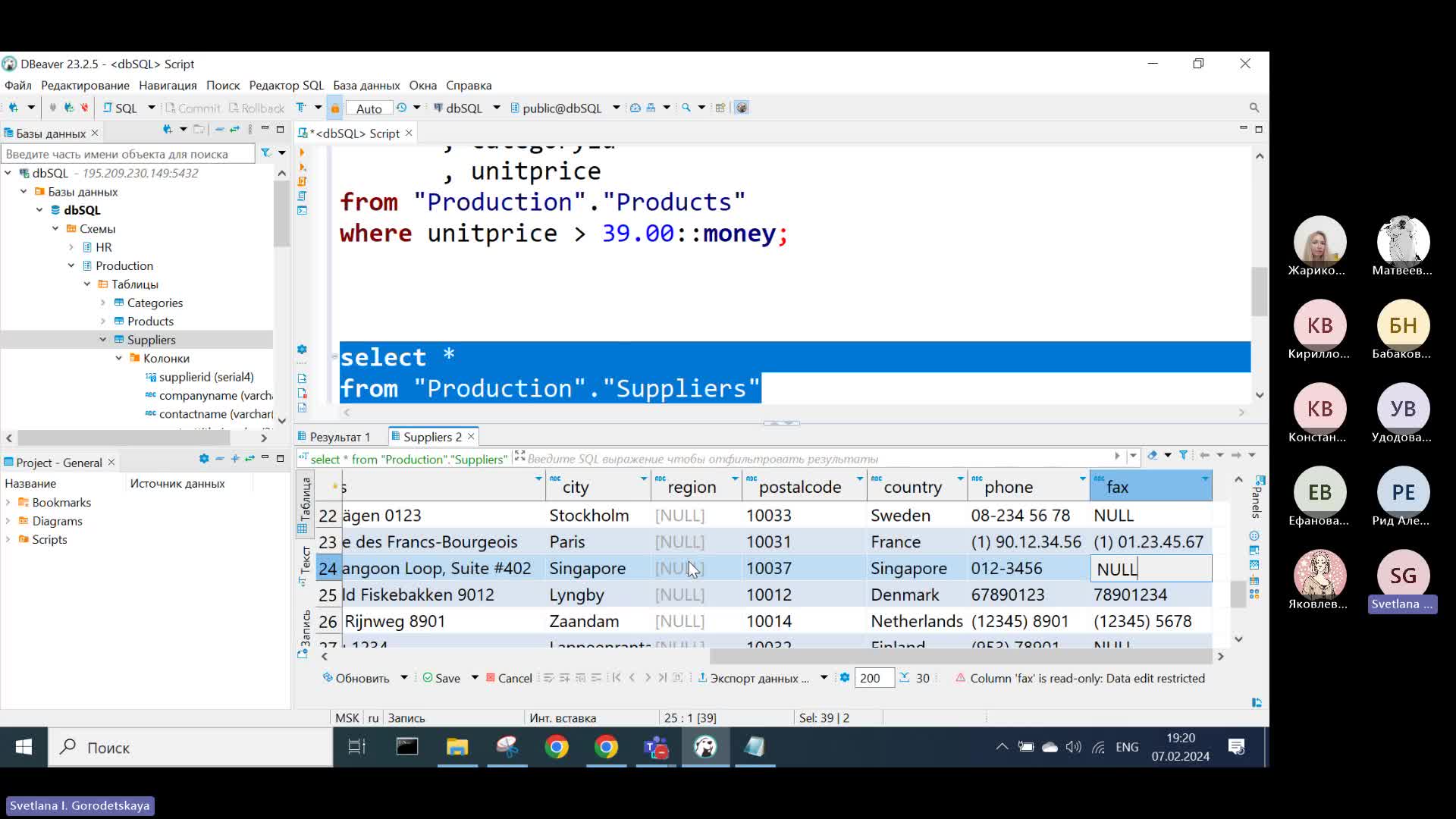Expand the Bookmarks project folder

8,502
